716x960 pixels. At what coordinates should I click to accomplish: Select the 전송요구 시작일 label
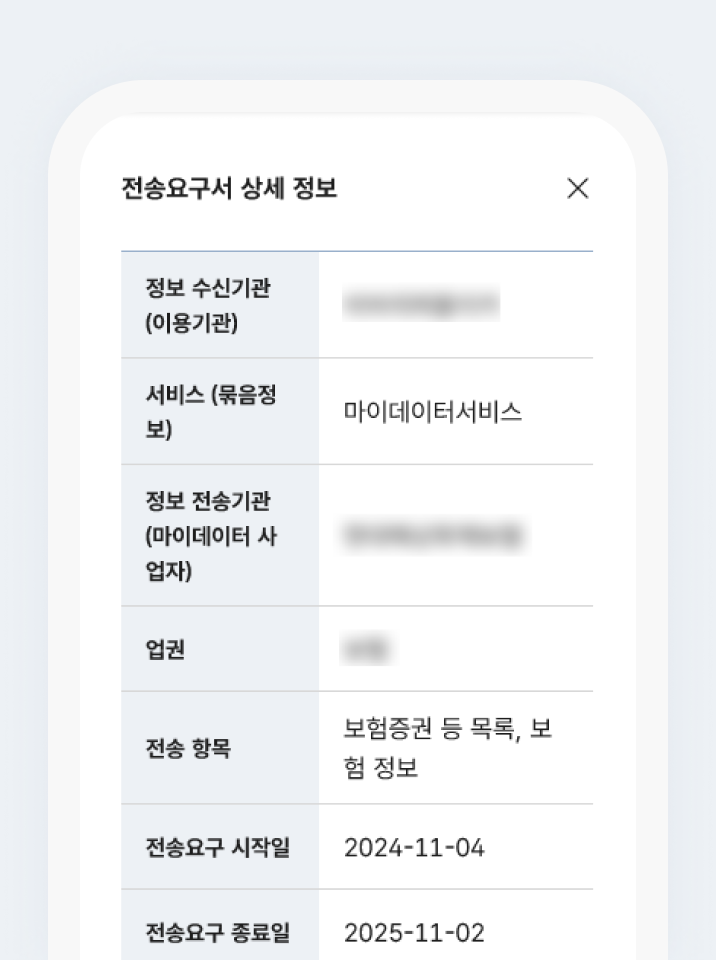coord(217,847)
